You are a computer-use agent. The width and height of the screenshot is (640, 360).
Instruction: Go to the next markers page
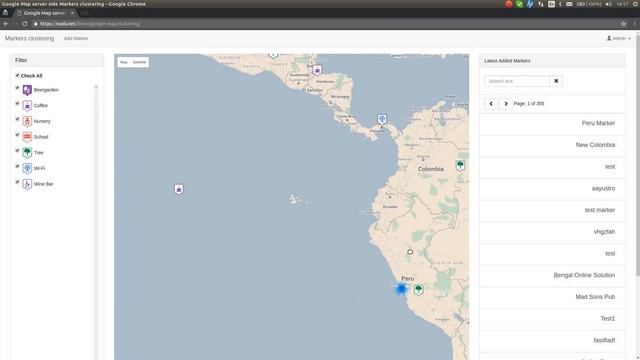tap(506, 104)
